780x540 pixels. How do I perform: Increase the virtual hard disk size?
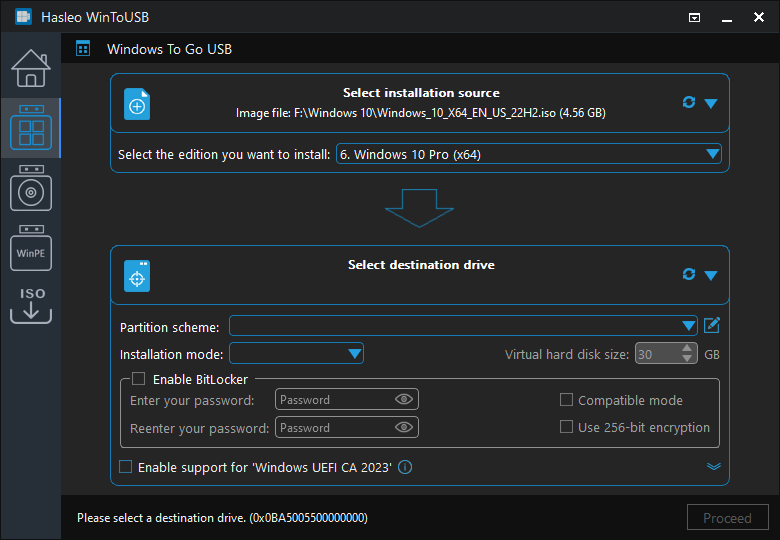687,349
